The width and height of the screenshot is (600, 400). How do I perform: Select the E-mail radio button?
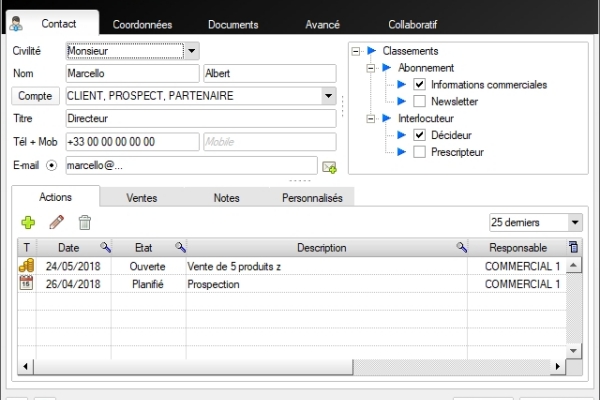pos(52,165)
